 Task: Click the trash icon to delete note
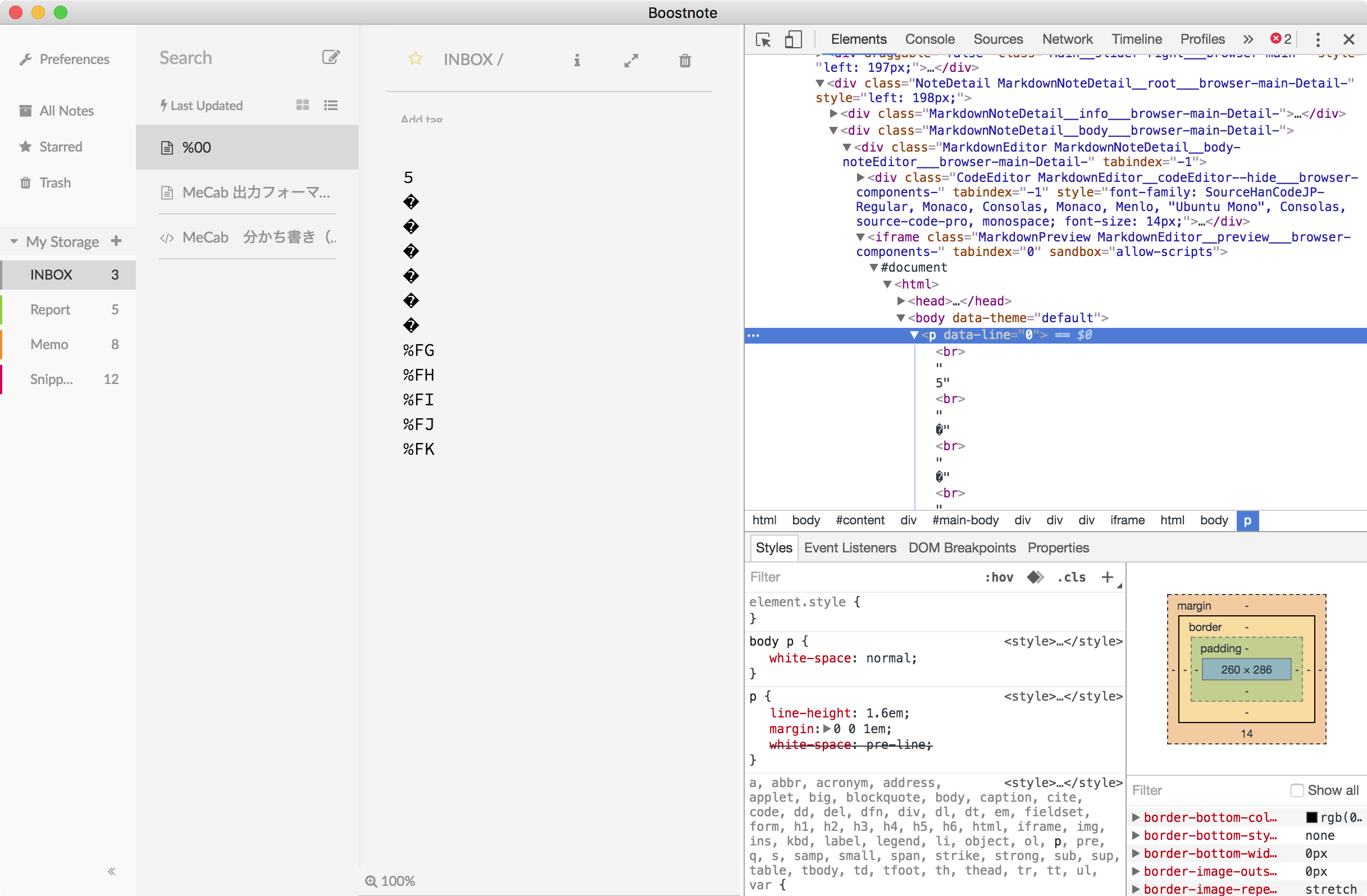(685, 60)
